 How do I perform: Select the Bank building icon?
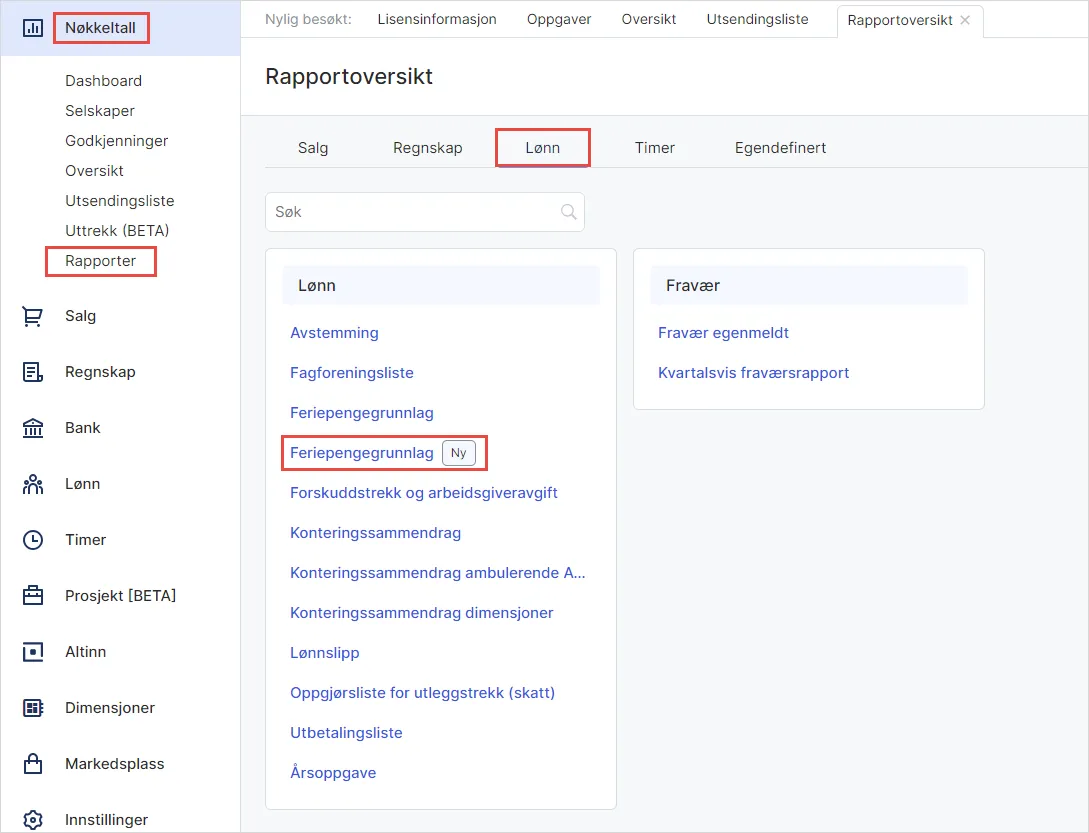pyautogui.click(x=33, y=427)
